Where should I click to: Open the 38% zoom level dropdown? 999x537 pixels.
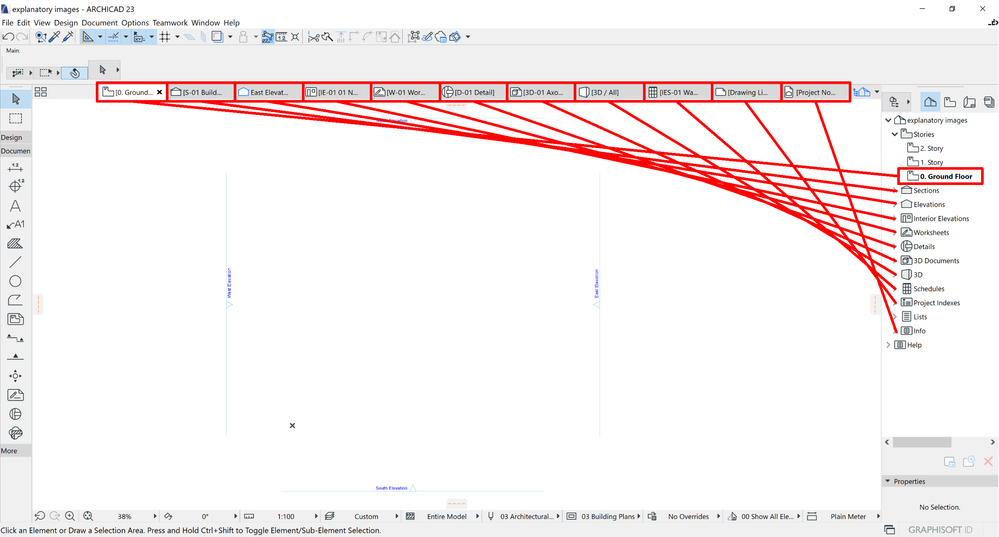tap(154, 517)
